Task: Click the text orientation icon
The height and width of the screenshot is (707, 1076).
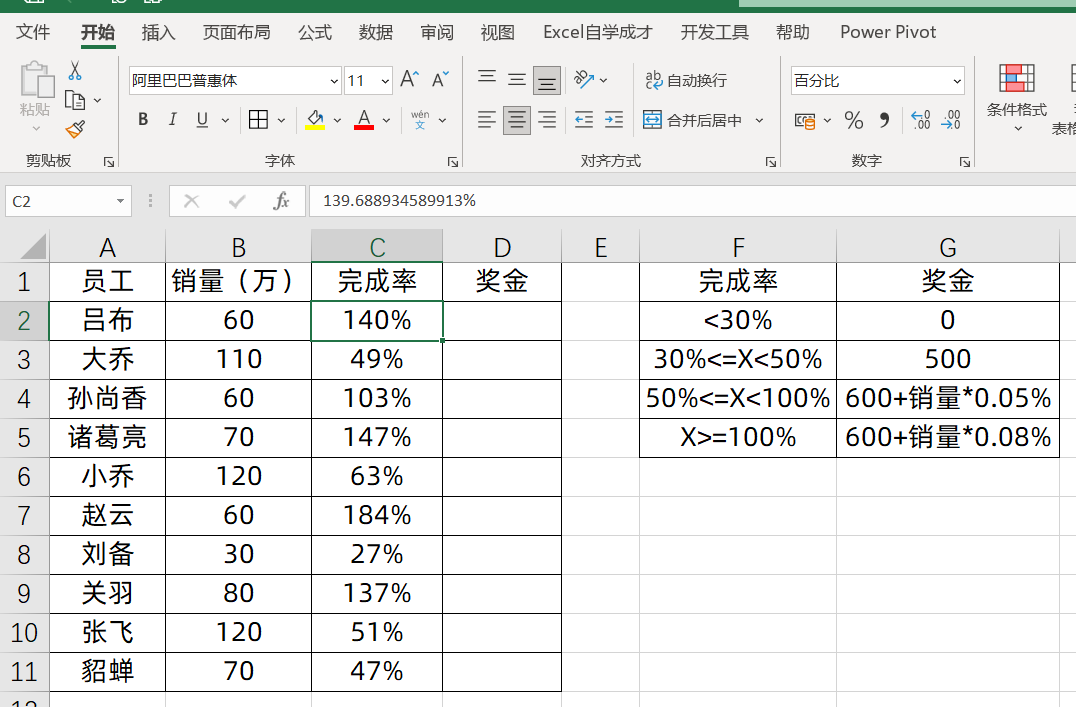Action: click(x=584, y=80)
